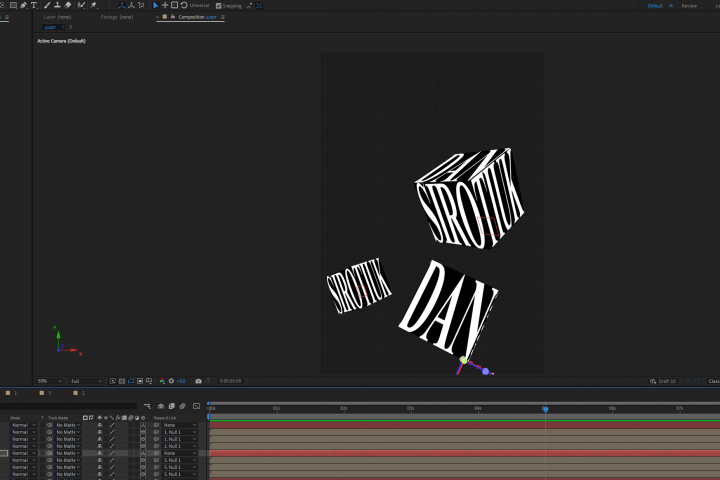
Task: Open the Full resolution dropdown
Action: pyautogui.click(x=86, y=381)
